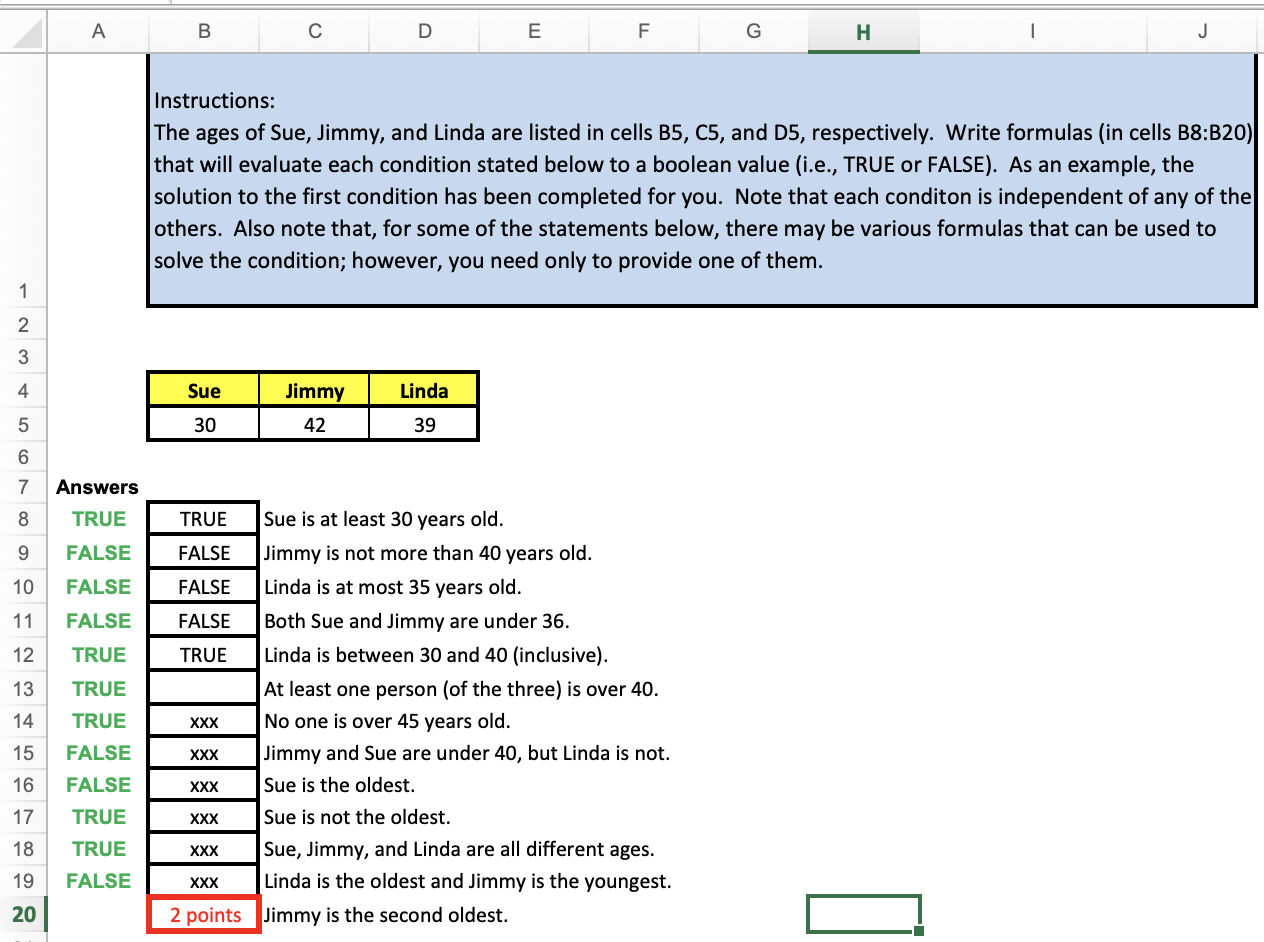
Task: Select column B header
Action: 204,31
